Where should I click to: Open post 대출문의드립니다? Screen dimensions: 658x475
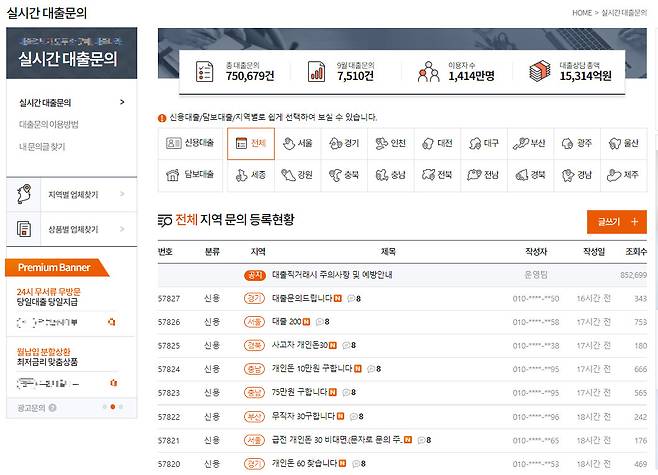click(x=302, y=298)
